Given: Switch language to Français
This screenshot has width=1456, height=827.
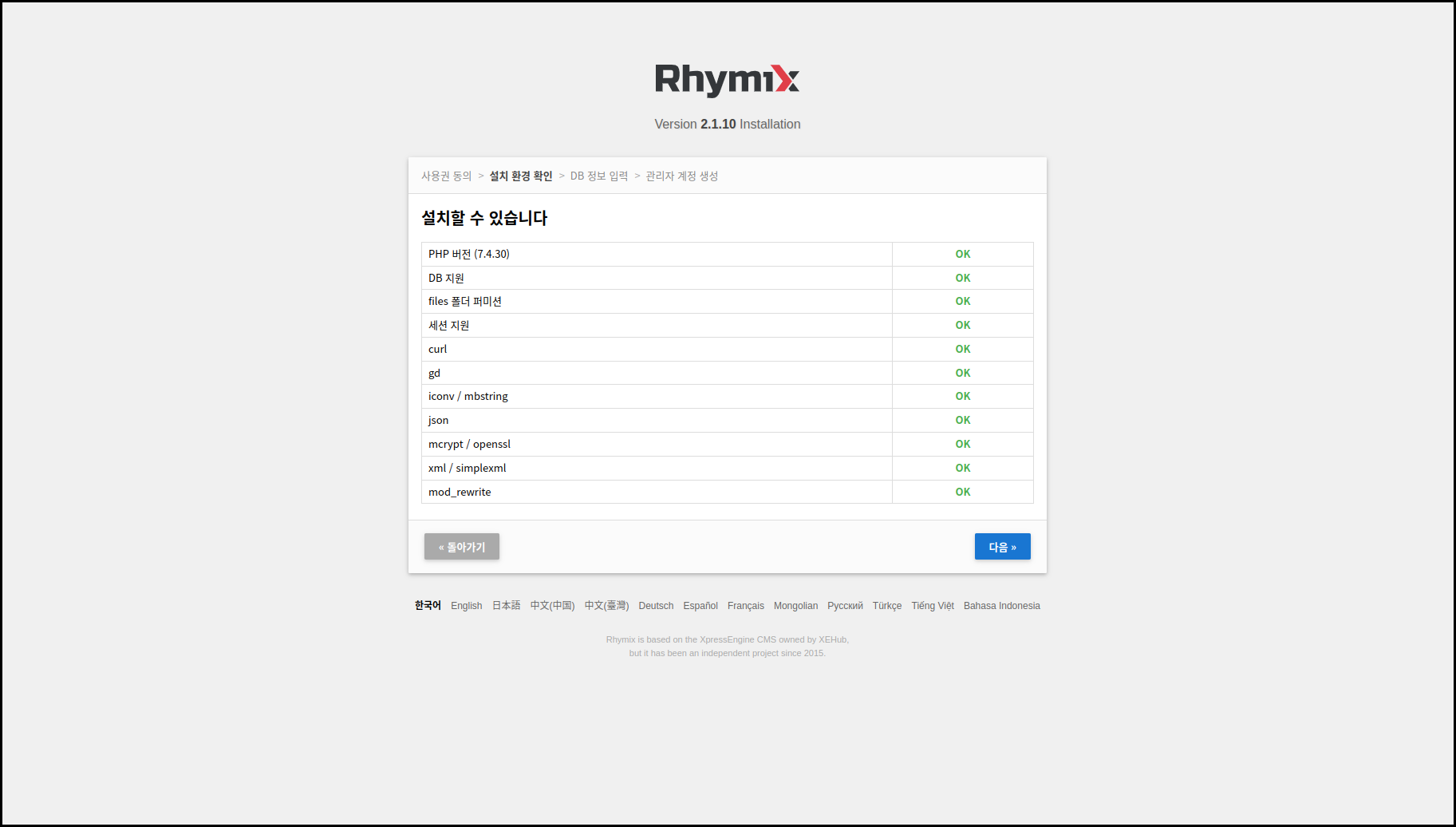Looking at the screenshot, I should point(745,606).
